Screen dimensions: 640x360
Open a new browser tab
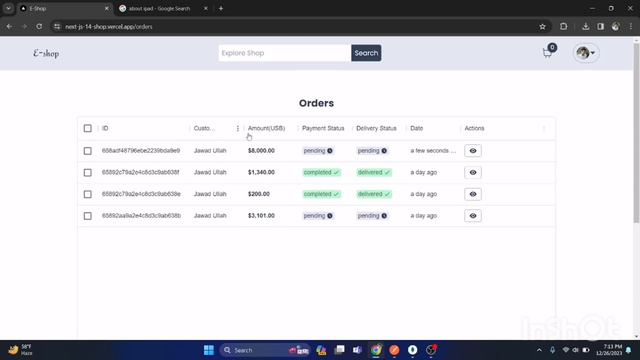click(x=221, y=8)
